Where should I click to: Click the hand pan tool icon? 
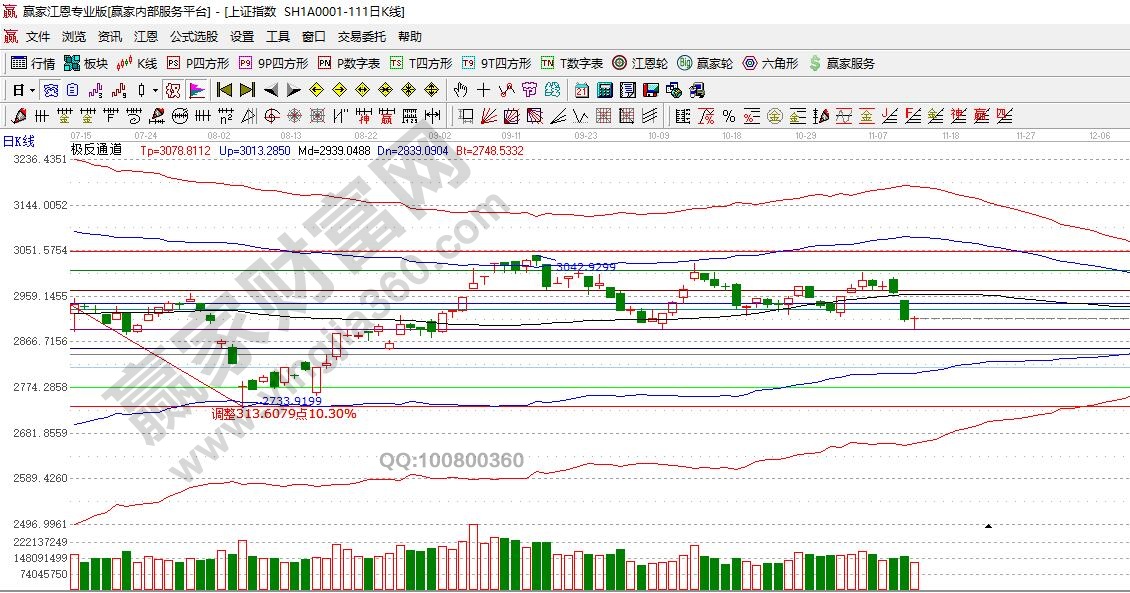(x=461, y=90)
